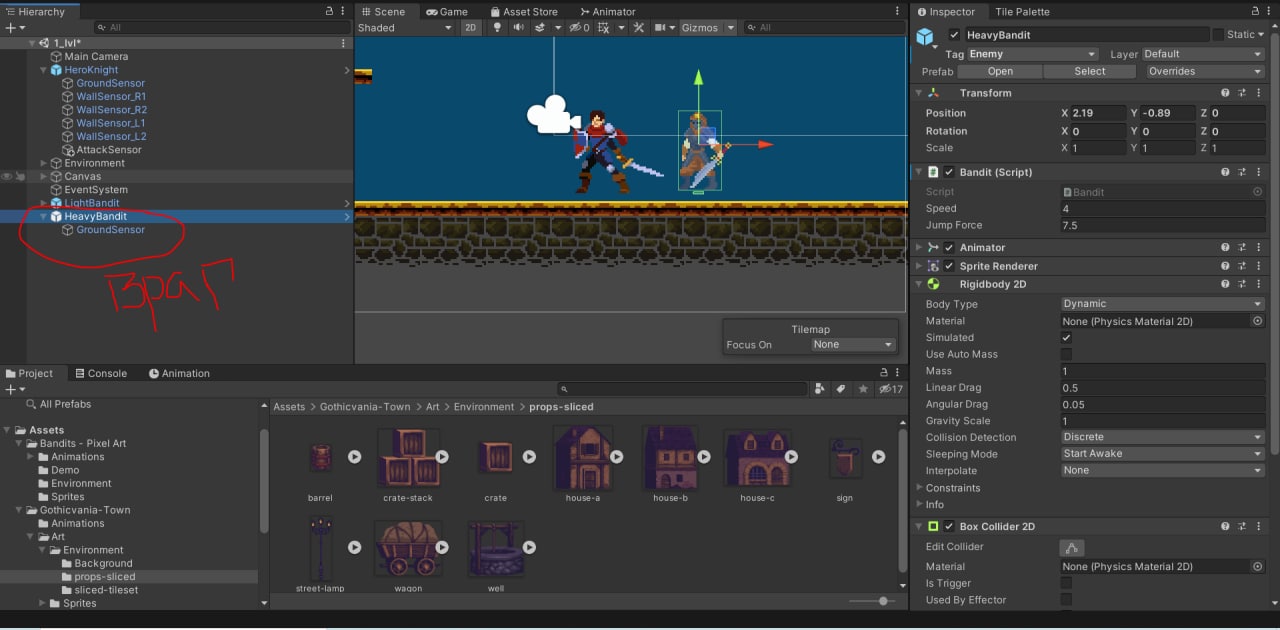1280x630 pixels.
Task: Open the tools settings icon in the Scene toolbar
Action: pyautogui.click(x=638, y=28)
